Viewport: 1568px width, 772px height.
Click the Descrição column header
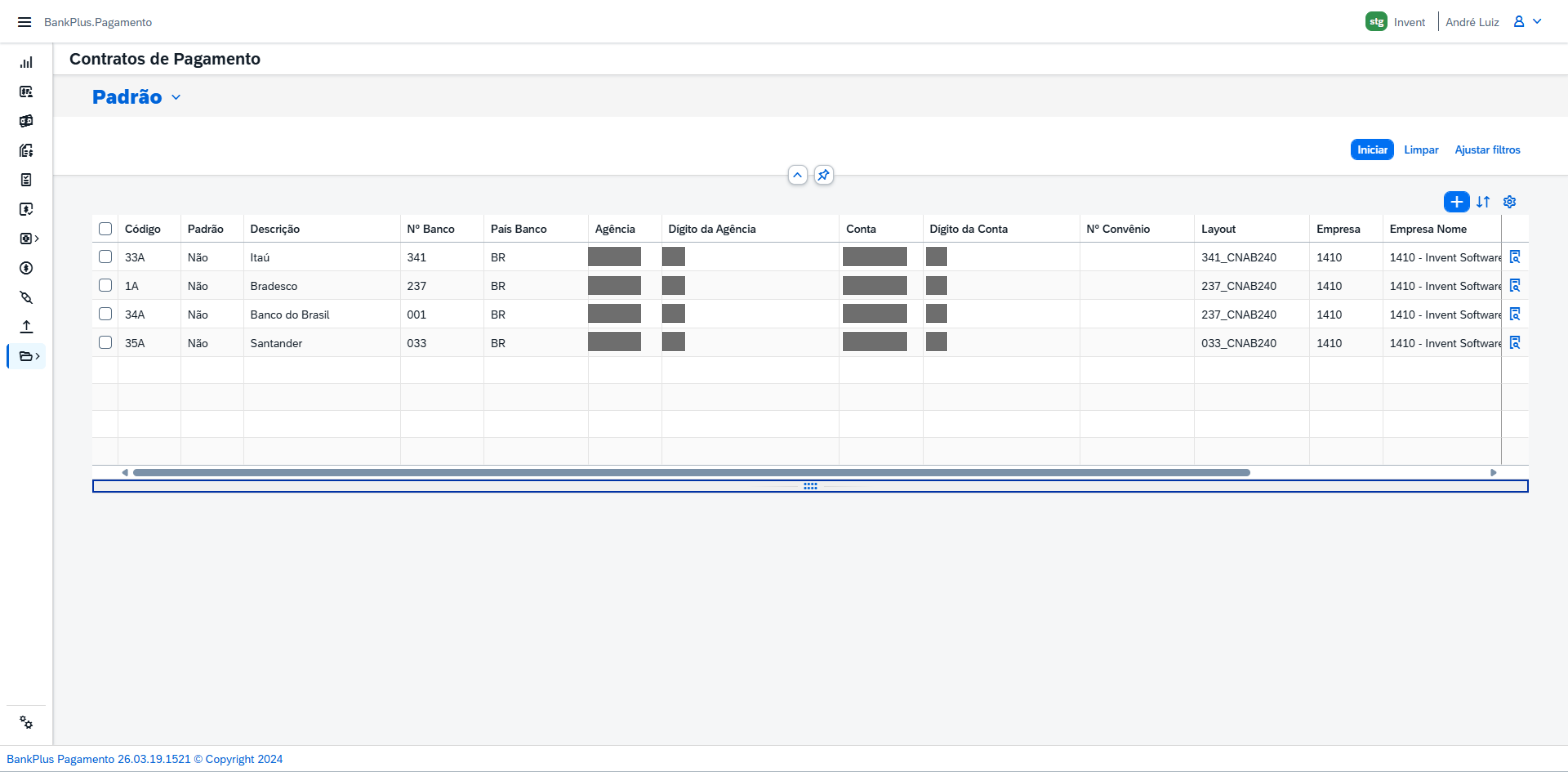tap(322, 229)
